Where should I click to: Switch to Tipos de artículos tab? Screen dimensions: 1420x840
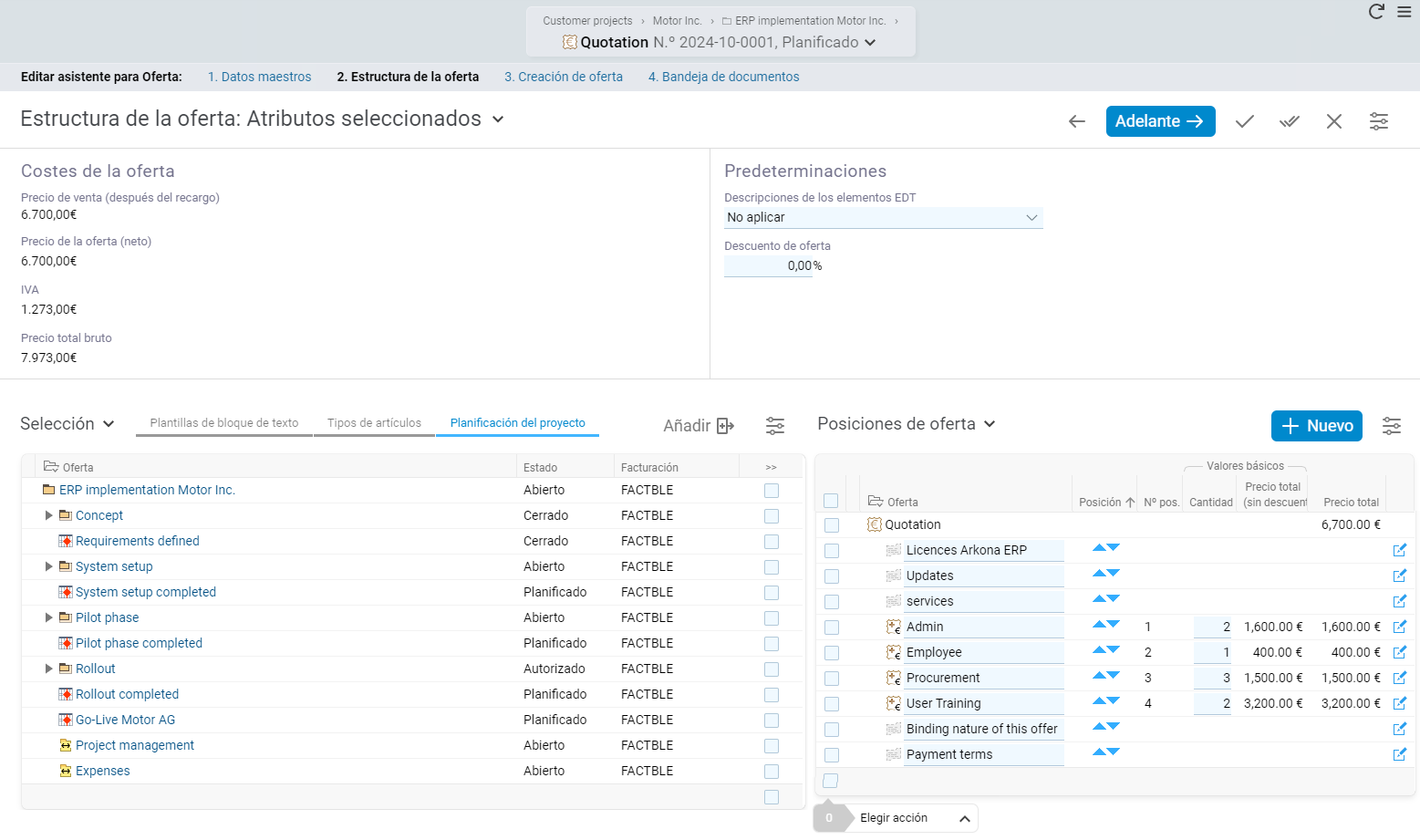pyautogui.click(x=374, y=423)
